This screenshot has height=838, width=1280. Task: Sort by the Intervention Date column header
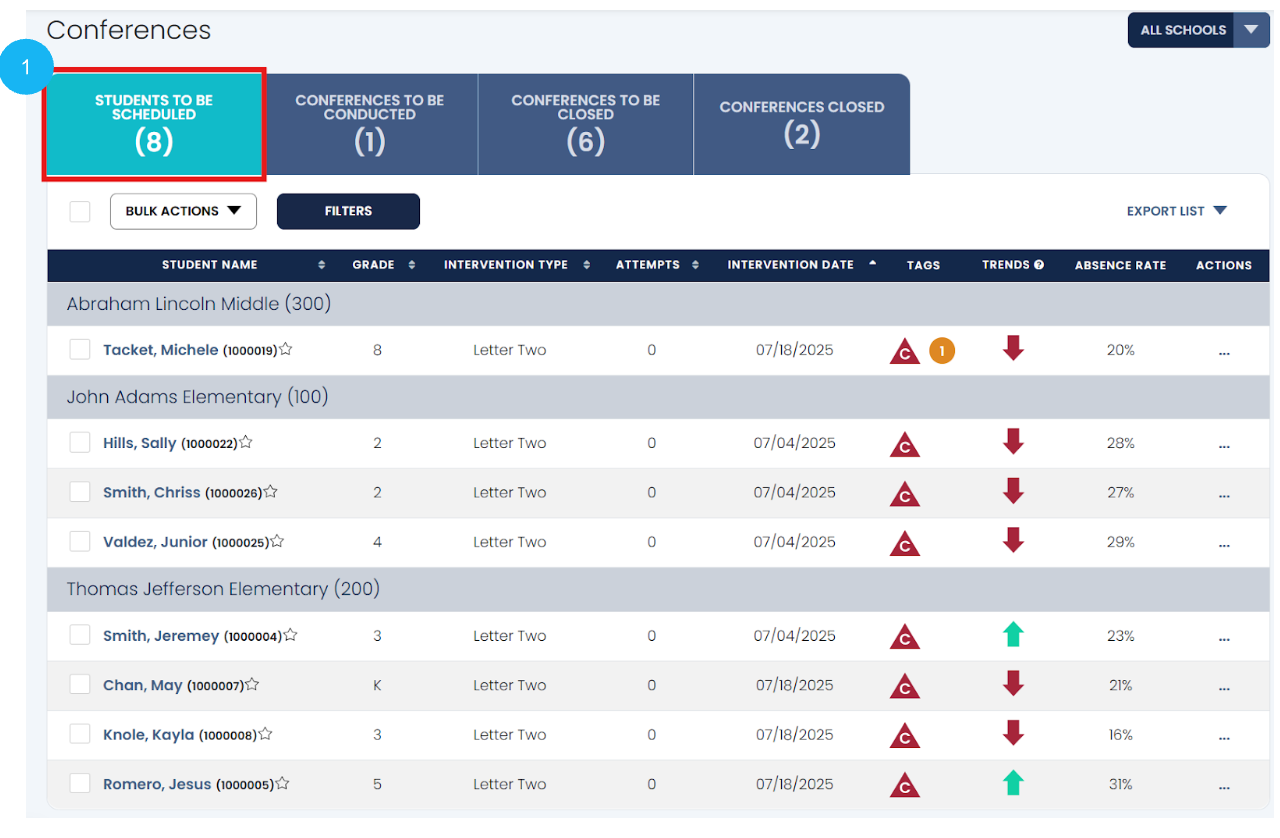click(790, 265)
